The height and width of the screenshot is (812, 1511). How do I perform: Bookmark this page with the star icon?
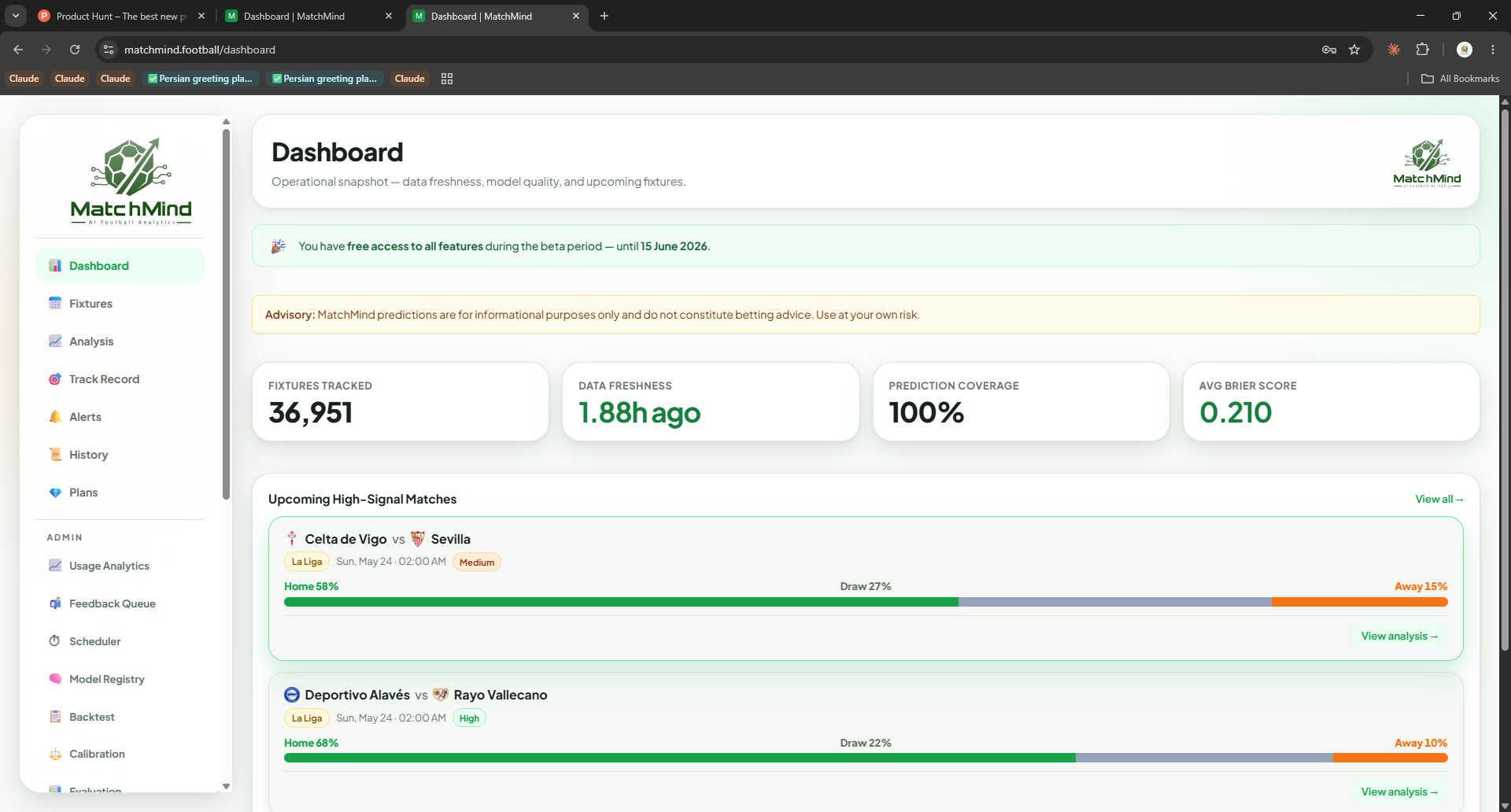click(1354, 50)
